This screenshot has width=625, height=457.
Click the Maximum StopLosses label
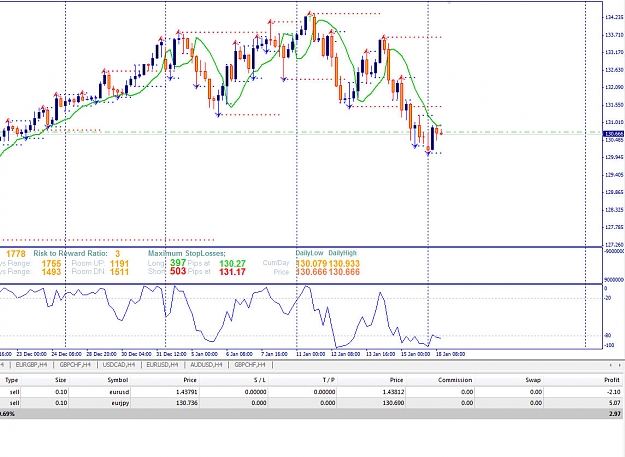click(187, 253)
